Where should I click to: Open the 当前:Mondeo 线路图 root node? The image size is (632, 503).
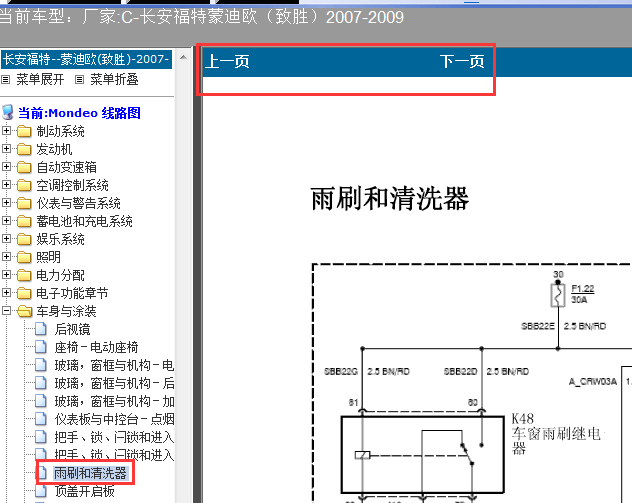click(x=79, y=113)
